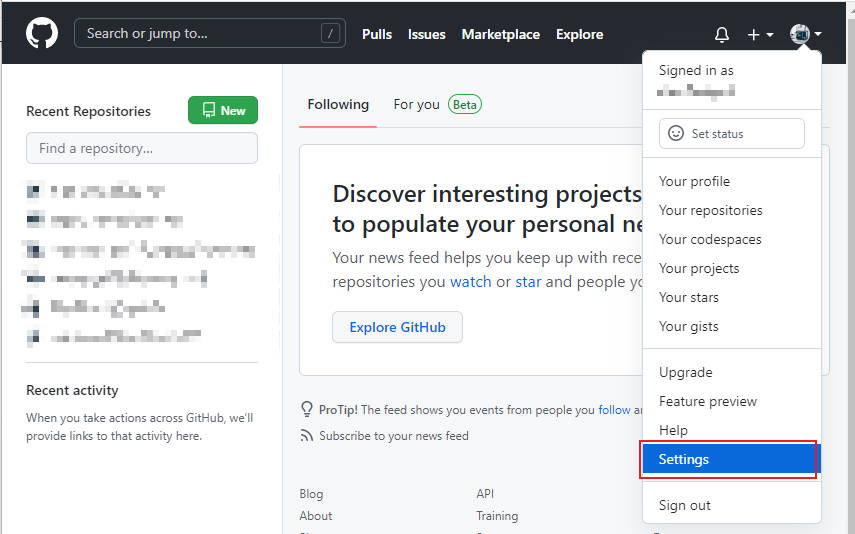Open the notifications bell
The width and height of the screenshot is (855, 534).
pos(721,34)
